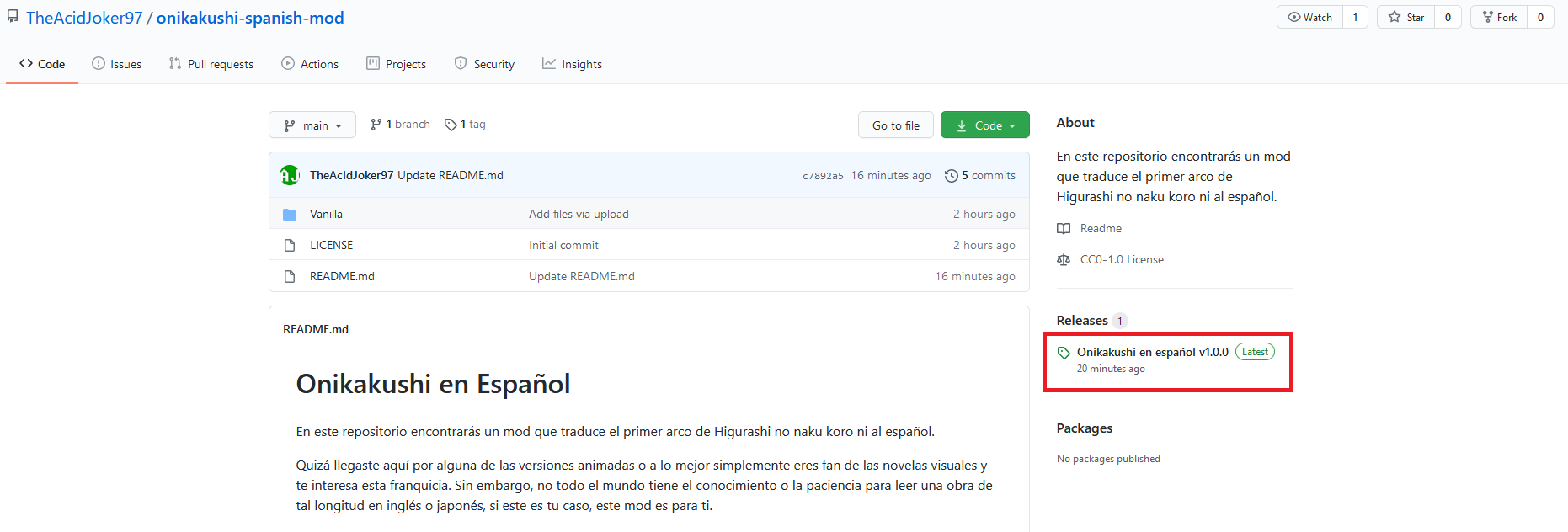This screenshot has width=1568, height=532.
Task: Click the history clock icon by commits
Action: pyautogui.click(x=952, y=175)
